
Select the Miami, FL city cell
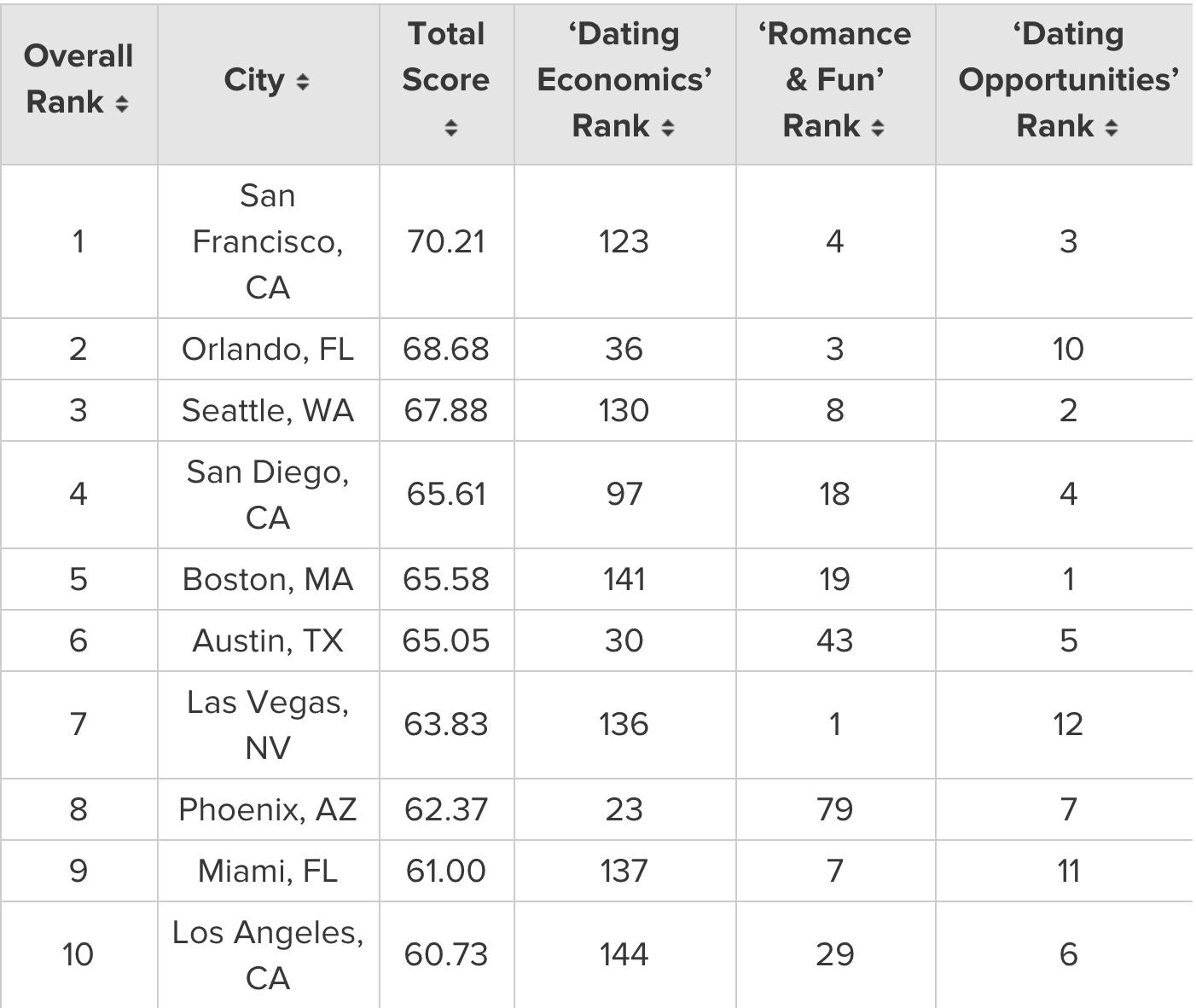point(268,871)
